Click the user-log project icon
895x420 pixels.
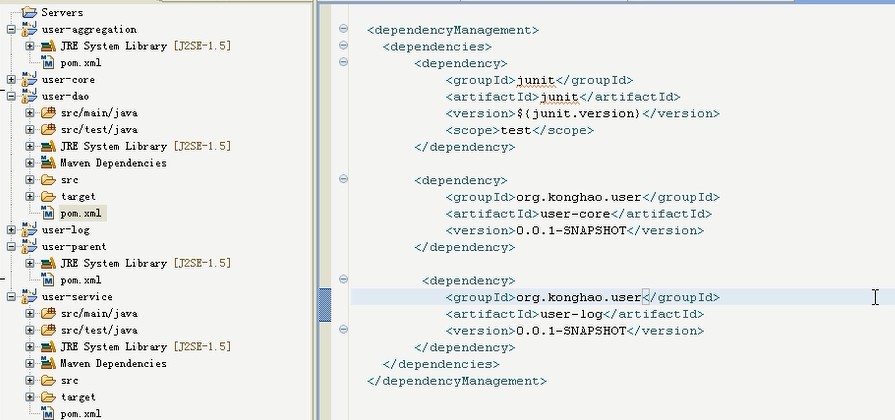[x=28, y=230]
